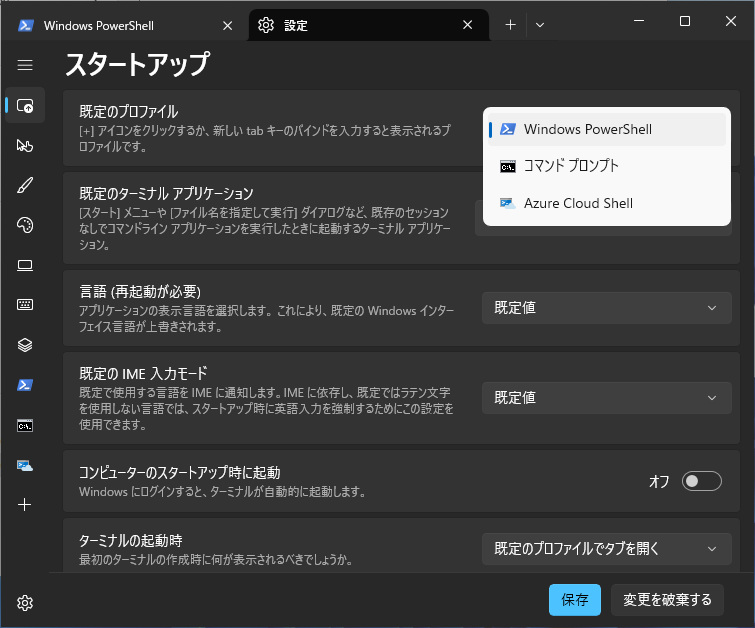This screenshot has height=628, width=755.
Task: Click the 既定のターミナル アプリケーション setting title
Action: (166, 194)
